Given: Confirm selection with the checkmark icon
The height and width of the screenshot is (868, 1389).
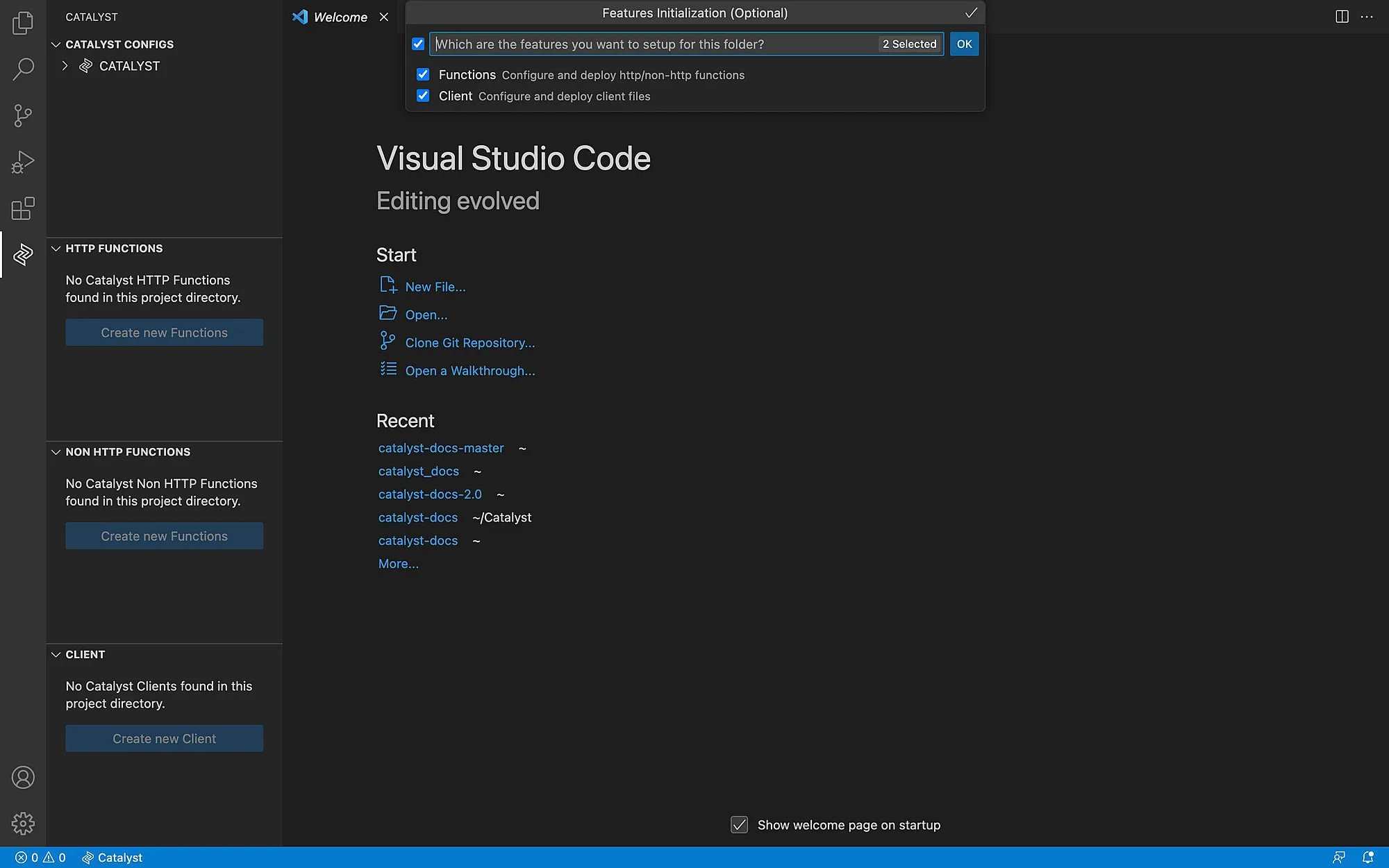Looking at the screenshot, I should pos(971,12).
